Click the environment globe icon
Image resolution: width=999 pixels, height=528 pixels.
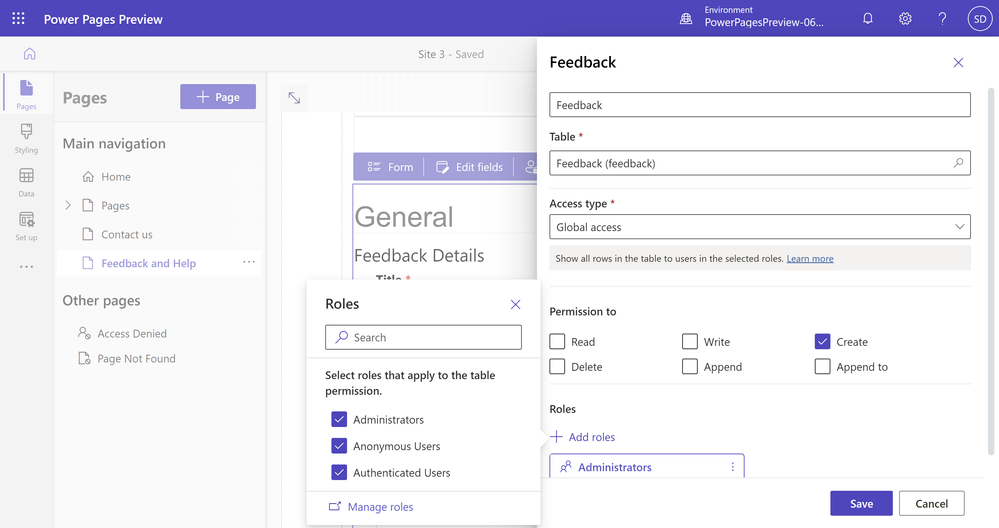click(x=686, y=19)
